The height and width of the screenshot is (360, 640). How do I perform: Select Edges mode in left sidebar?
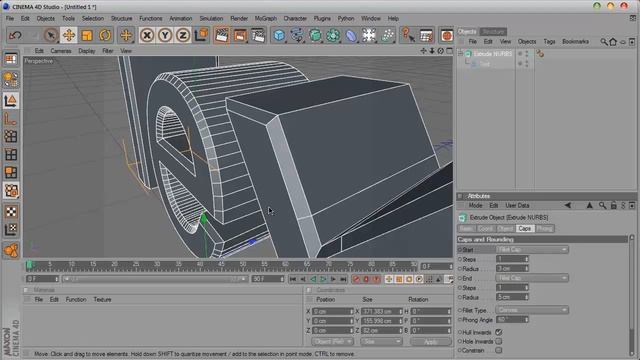click(11, 154)
